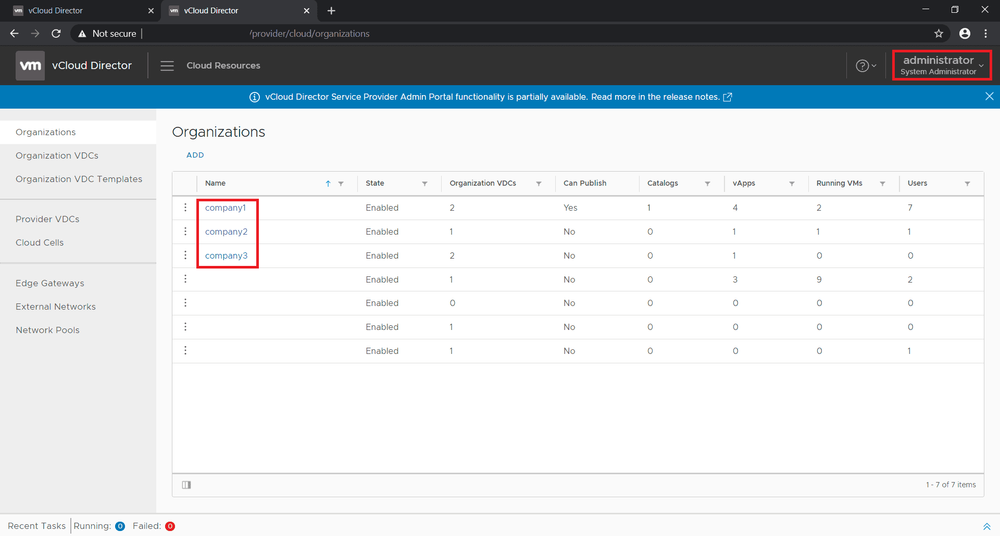Dismiss the blue info banner
The image size is (1000, 536).
(x=989, y=97)
